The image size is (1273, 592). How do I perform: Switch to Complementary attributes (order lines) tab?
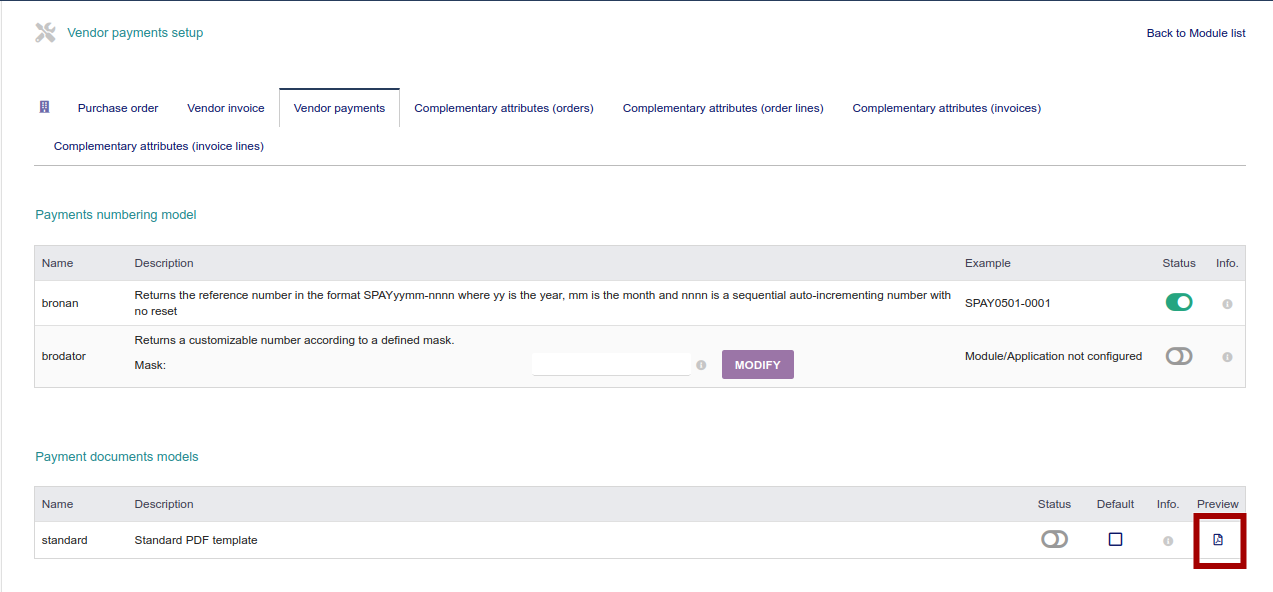(722, 107)
